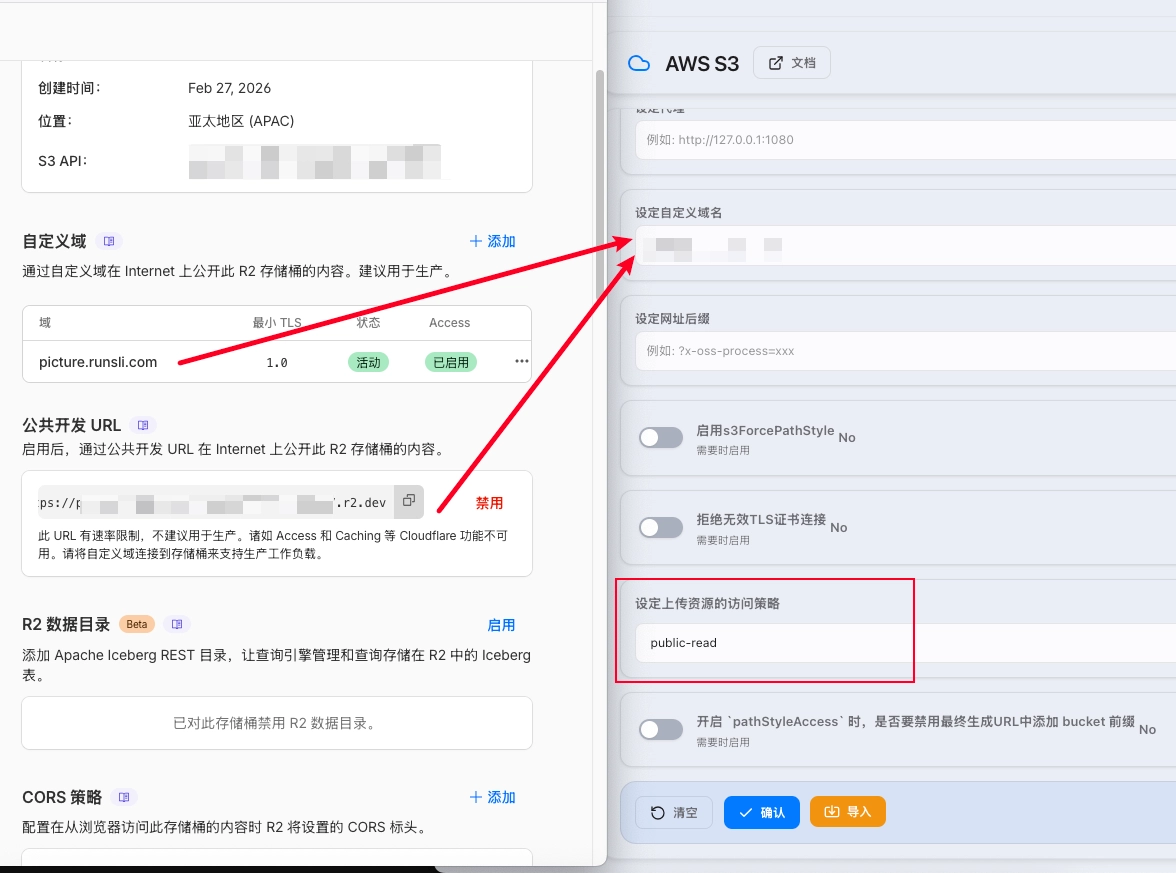Click the AWS S3 cloud icon

pyautogui.click(x=638, y=64)
